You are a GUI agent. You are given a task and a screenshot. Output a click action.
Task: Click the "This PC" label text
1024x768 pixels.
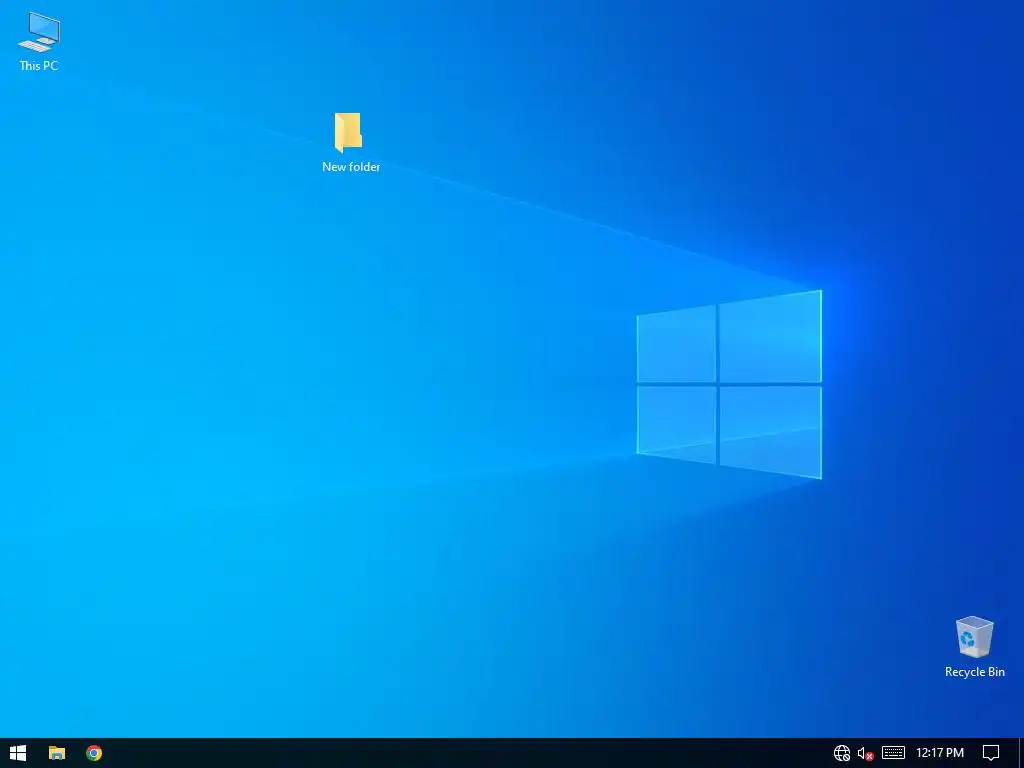tap(39, 65)
